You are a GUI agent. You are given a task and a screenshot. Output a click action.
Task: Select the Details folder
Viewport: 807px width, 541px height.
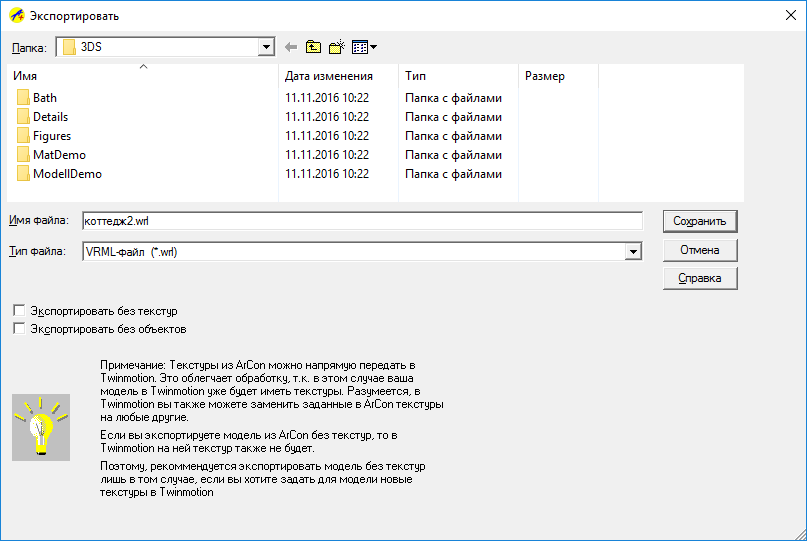point(50,117)
